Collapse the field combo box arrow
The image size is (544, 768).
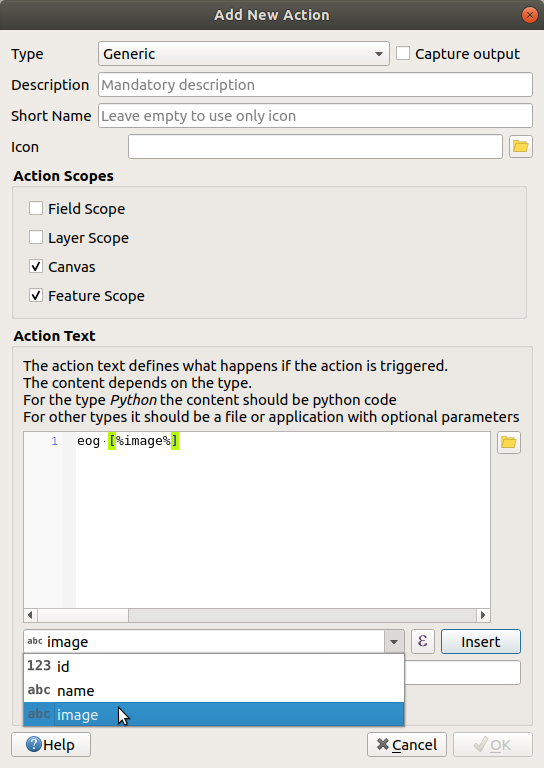394,642
